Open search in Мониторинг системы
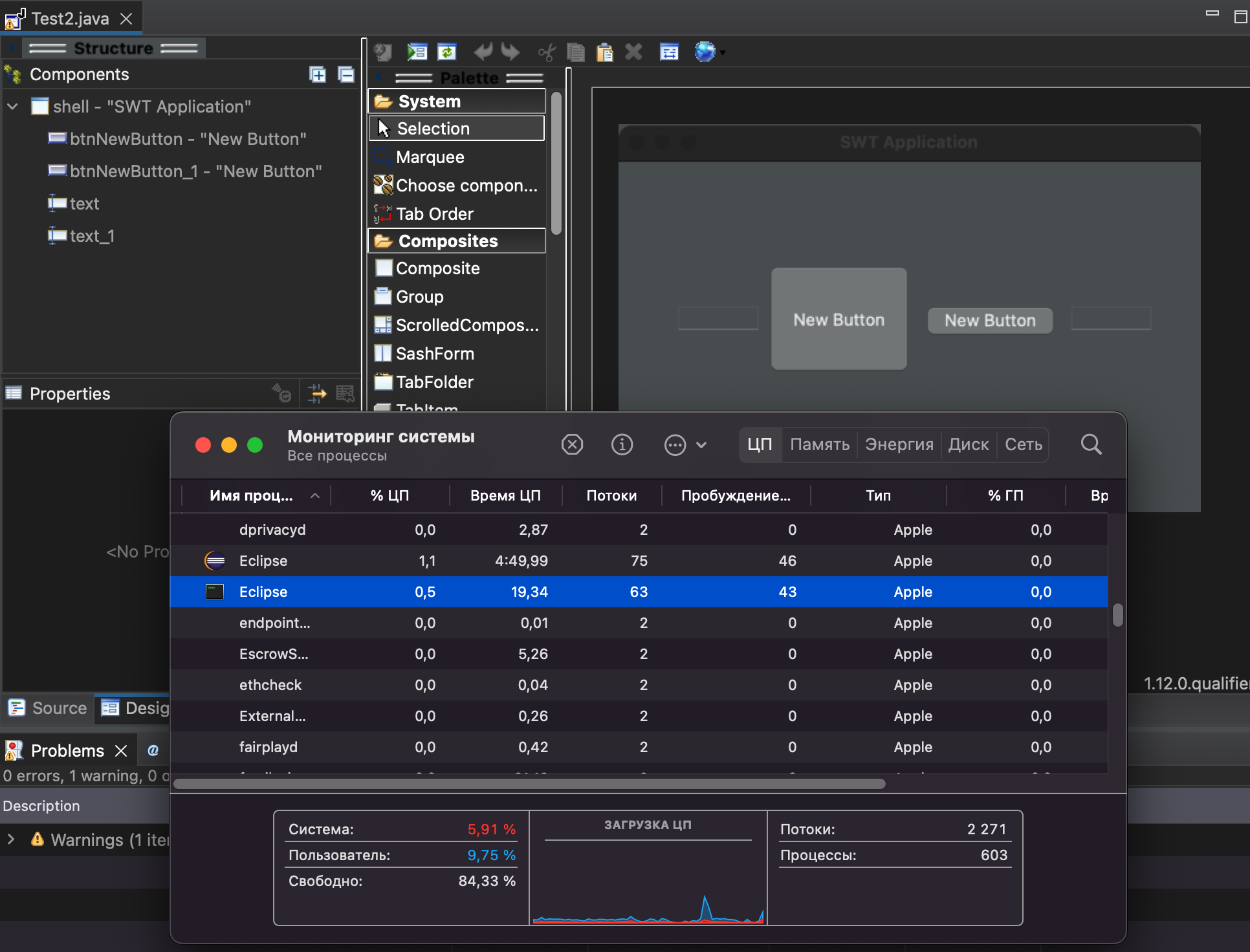 click(1091, 444)
